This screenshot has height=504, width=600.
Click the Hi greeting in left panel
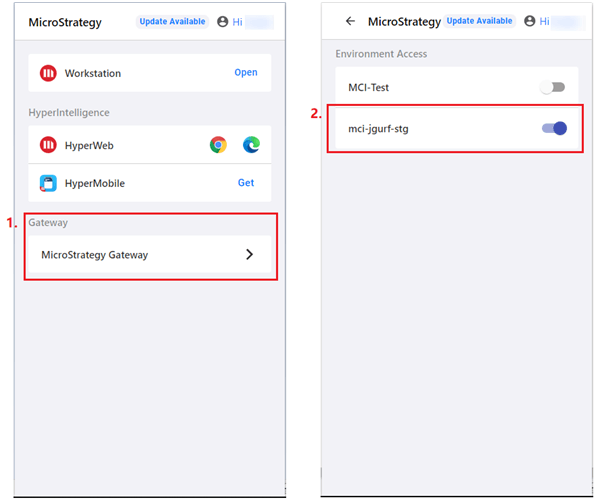(237, 22)
